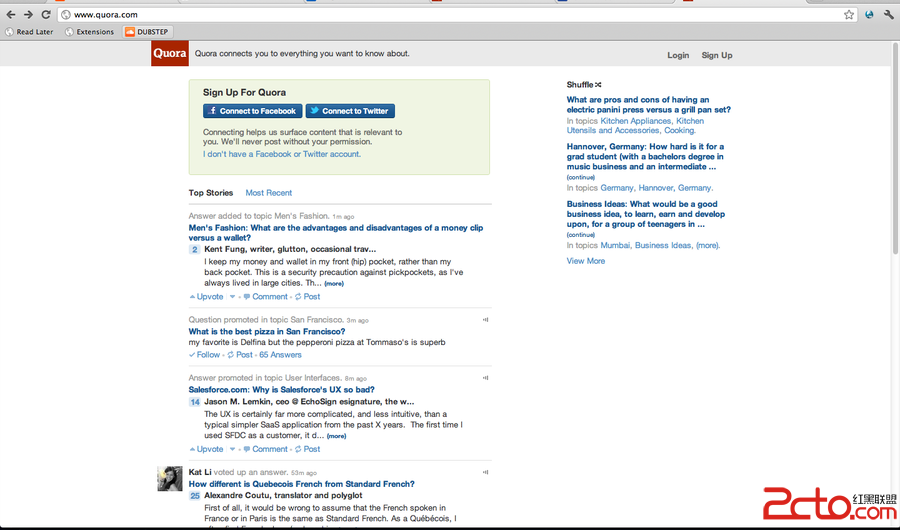Click the Shuffle icon in sidebar
Screen dimensions: 900x530
coord(598,84)
